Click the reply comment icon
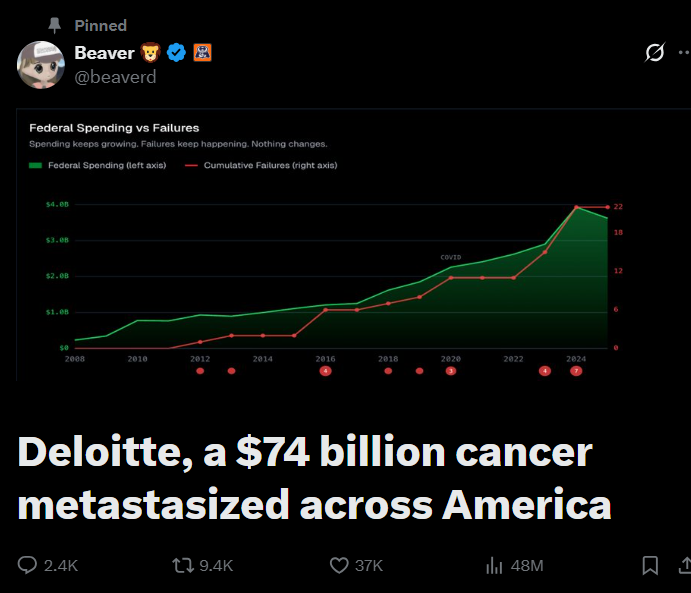 pyautogui.click(x=27, y=565)
